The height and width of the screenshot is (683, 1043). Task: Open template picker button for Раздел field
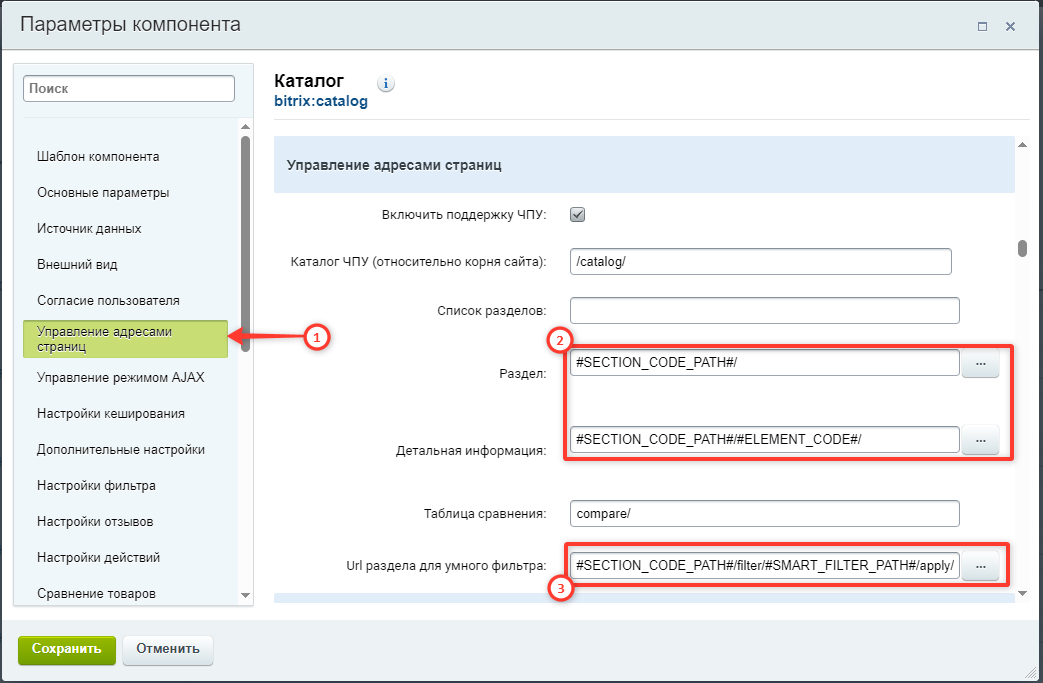(980, 363)
